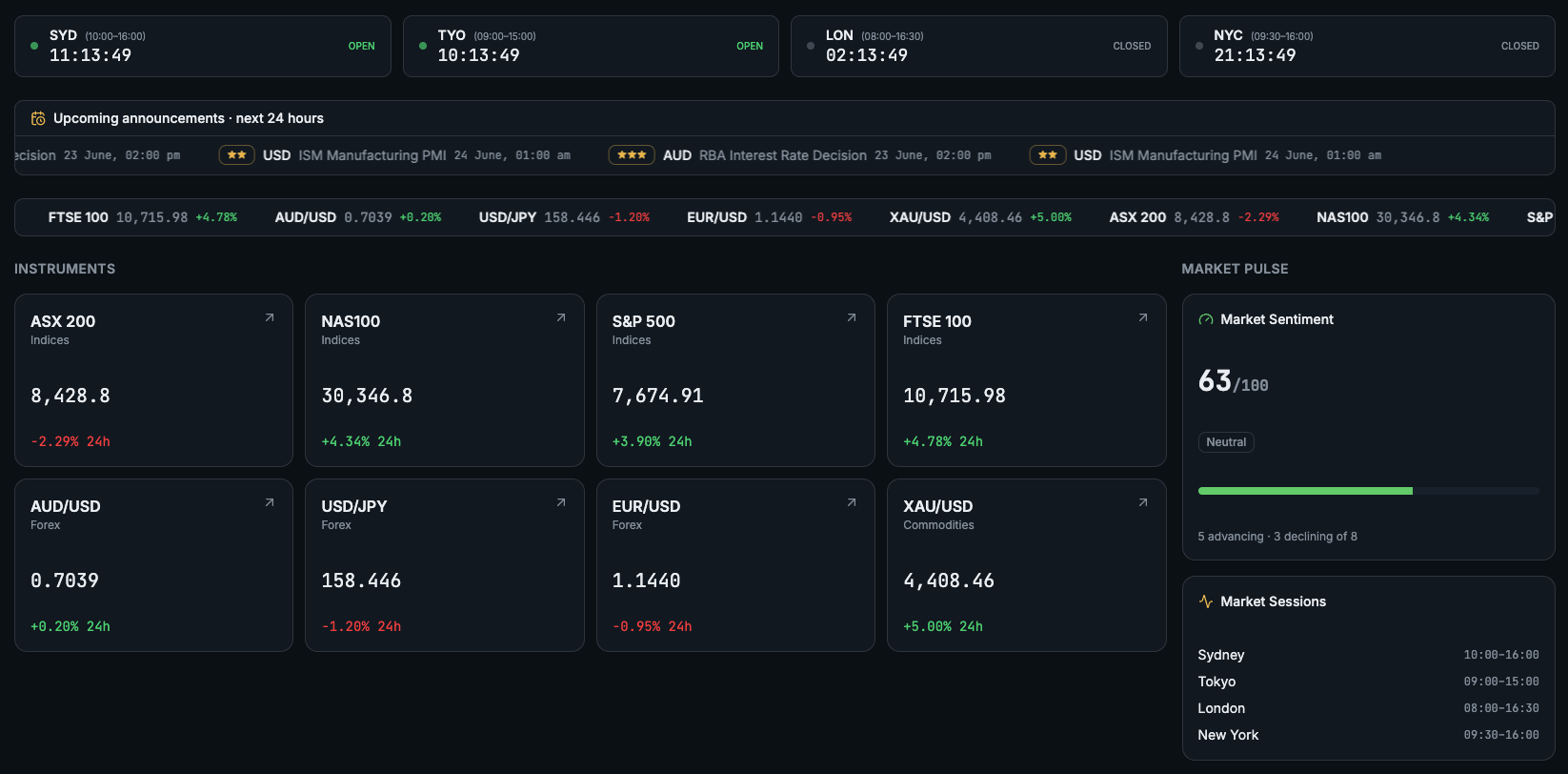This screenshot has width=1568, height=774.
Task: Click the FTSE 100 card price 10,715.98
Action: pyautogui.click(x=955, y=396)
